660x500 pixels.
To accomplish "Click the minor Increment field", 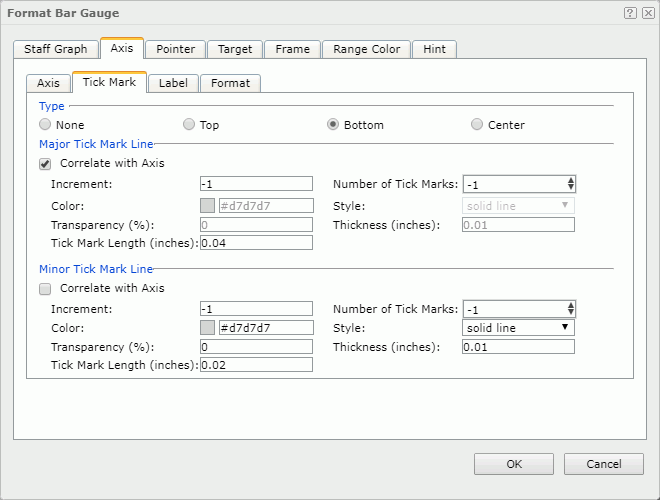I will pos(256,309).
